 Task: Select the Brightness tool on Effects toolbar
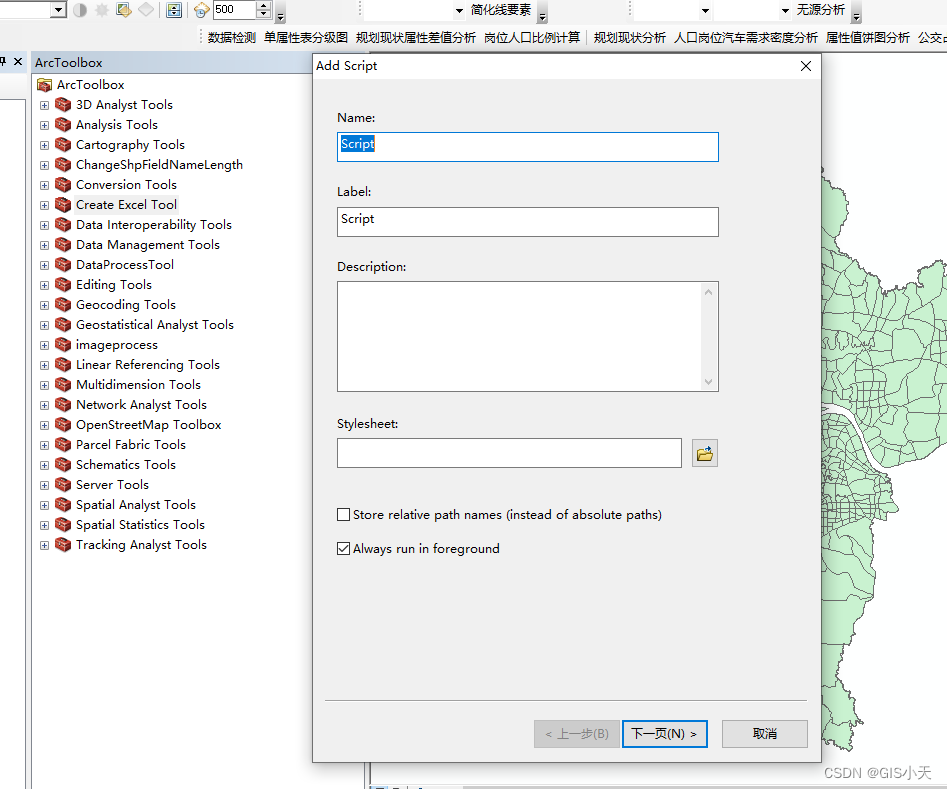coord(101,10)
